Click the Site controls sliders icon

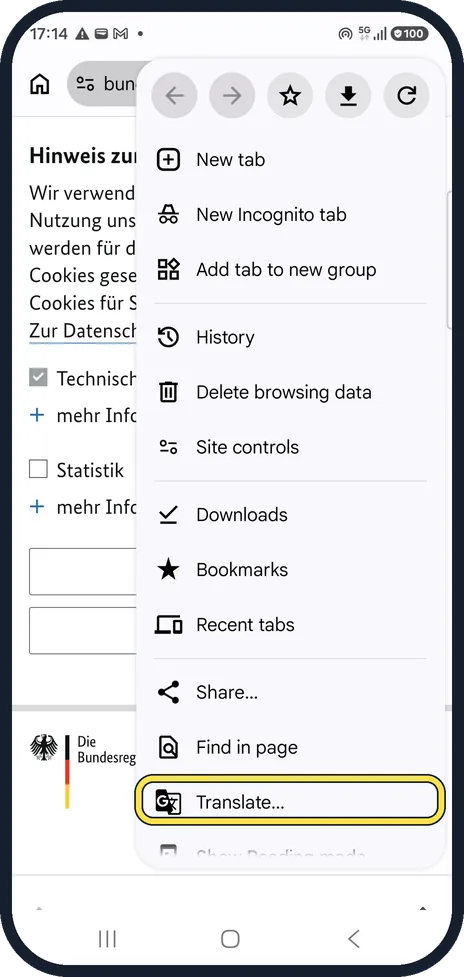pos(168,447)
